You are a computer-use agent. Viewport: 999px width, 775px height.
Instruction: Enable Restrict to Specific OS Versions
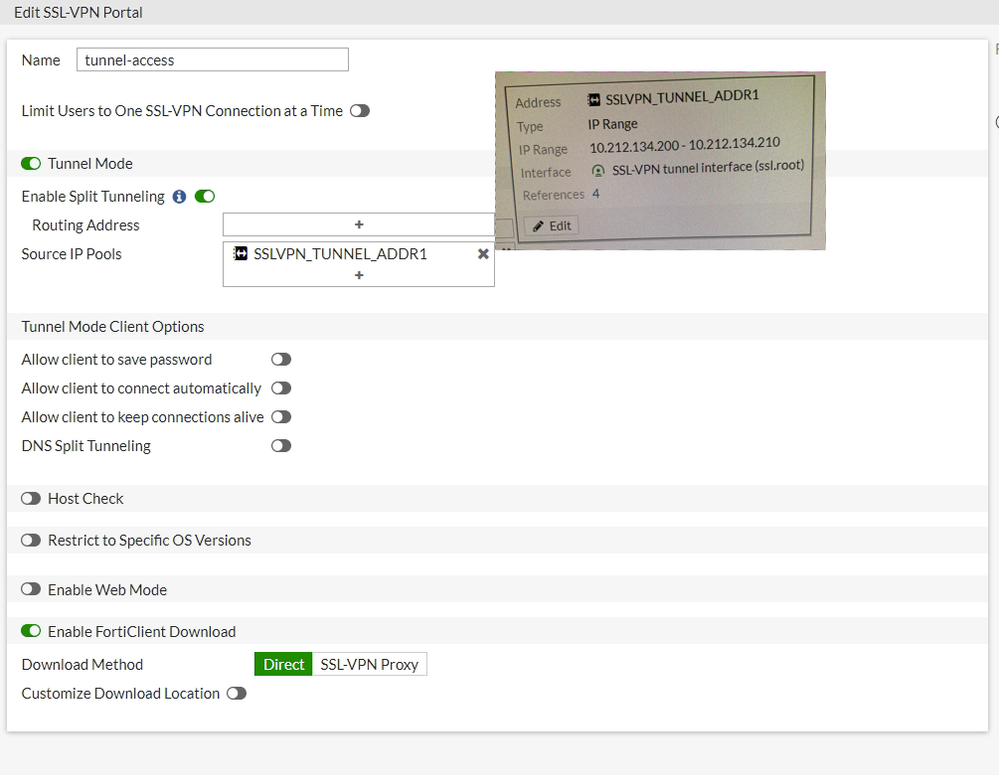(x=31, y=540)
